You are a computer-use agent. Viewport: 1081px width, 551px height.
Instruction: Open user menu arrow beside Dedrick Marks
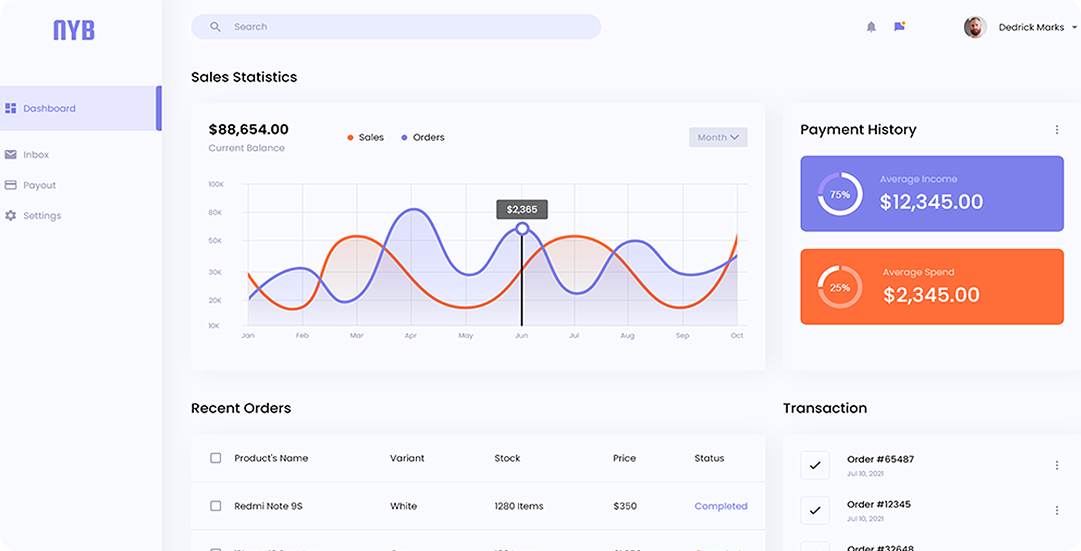point(1074,28)
